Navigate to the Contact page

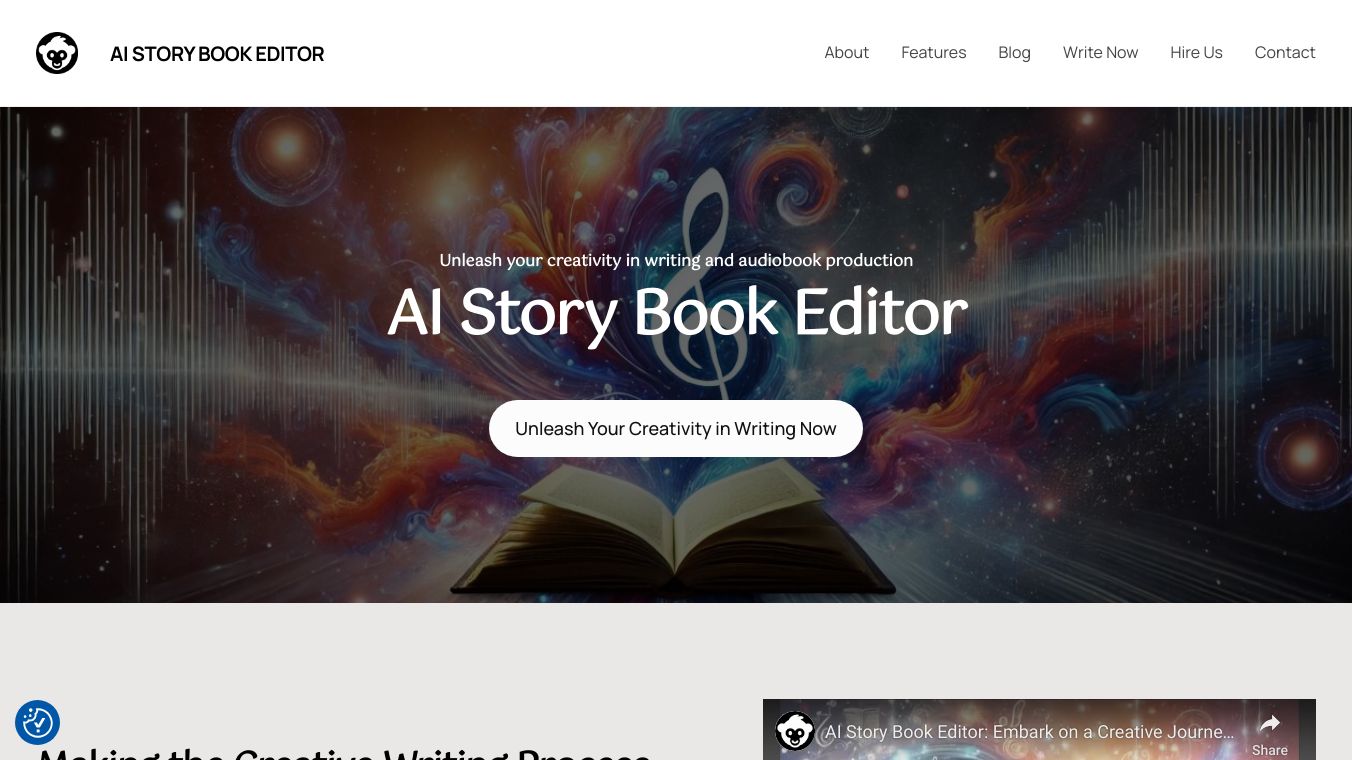[x=1285, y=53]
